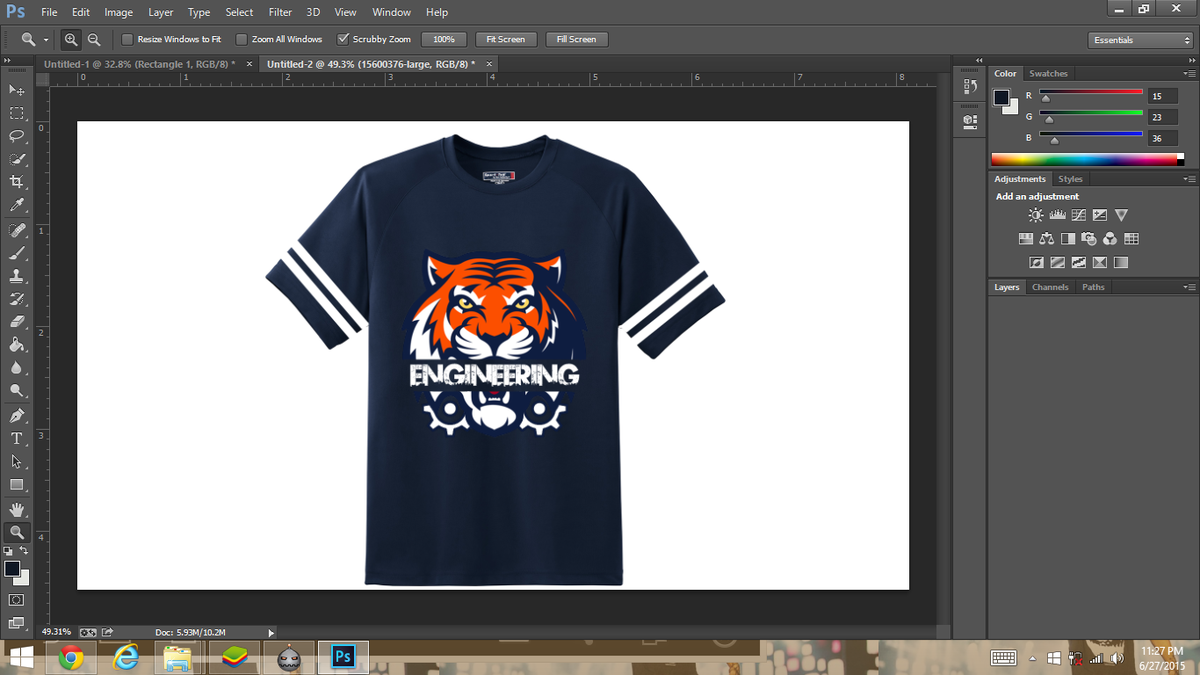The height and width of the screenshot is (675, 1200).
Task: Open the Layer menu
Action: (160, 12)
